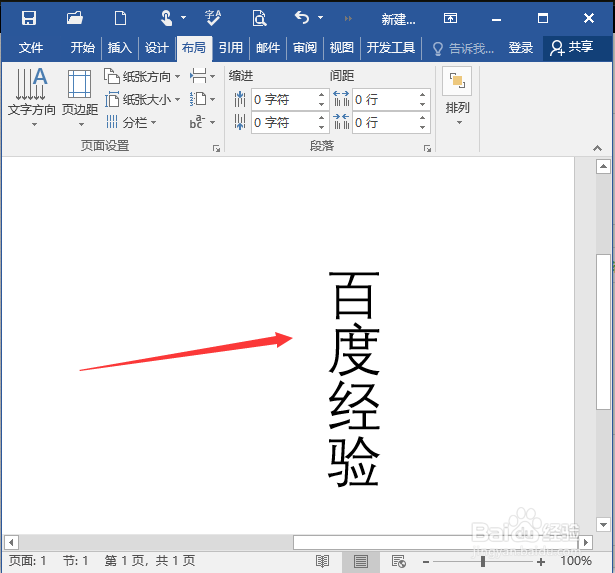
Task: Click spacing before value field
Action: (x=385, y=99)
